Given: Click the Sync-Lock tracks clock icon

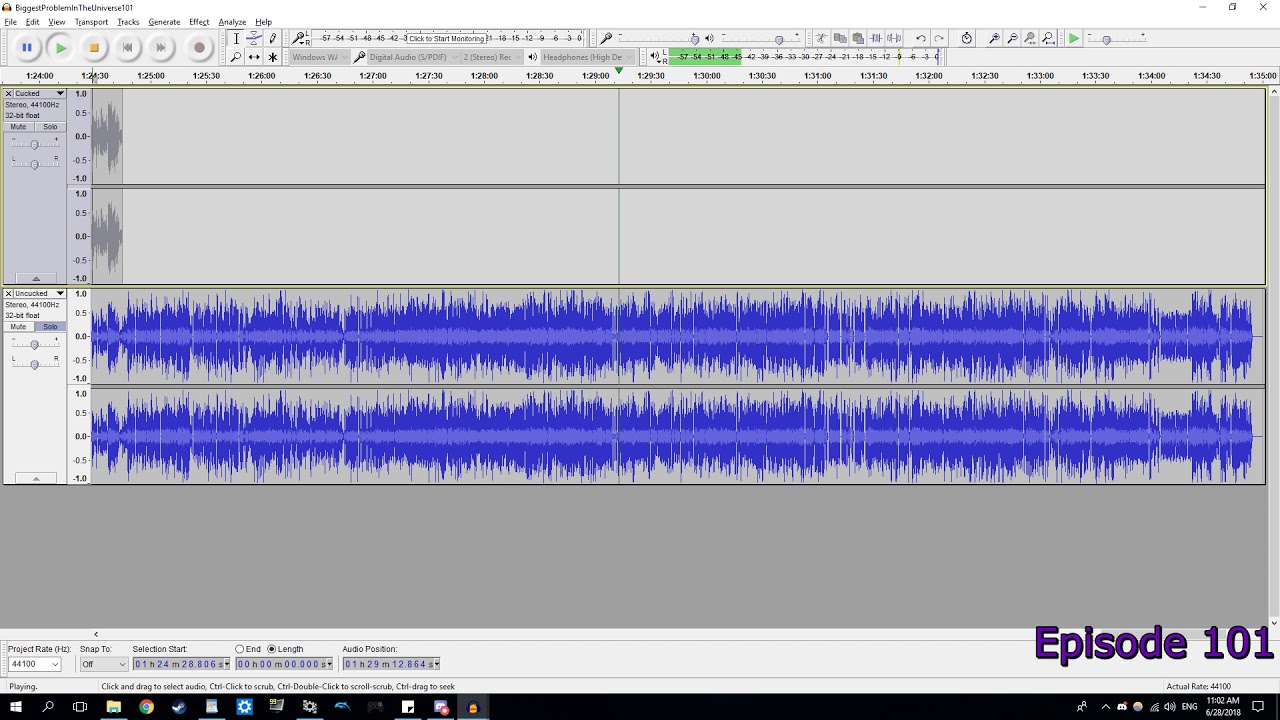Looking at the screenshot, I should point(966,38).
